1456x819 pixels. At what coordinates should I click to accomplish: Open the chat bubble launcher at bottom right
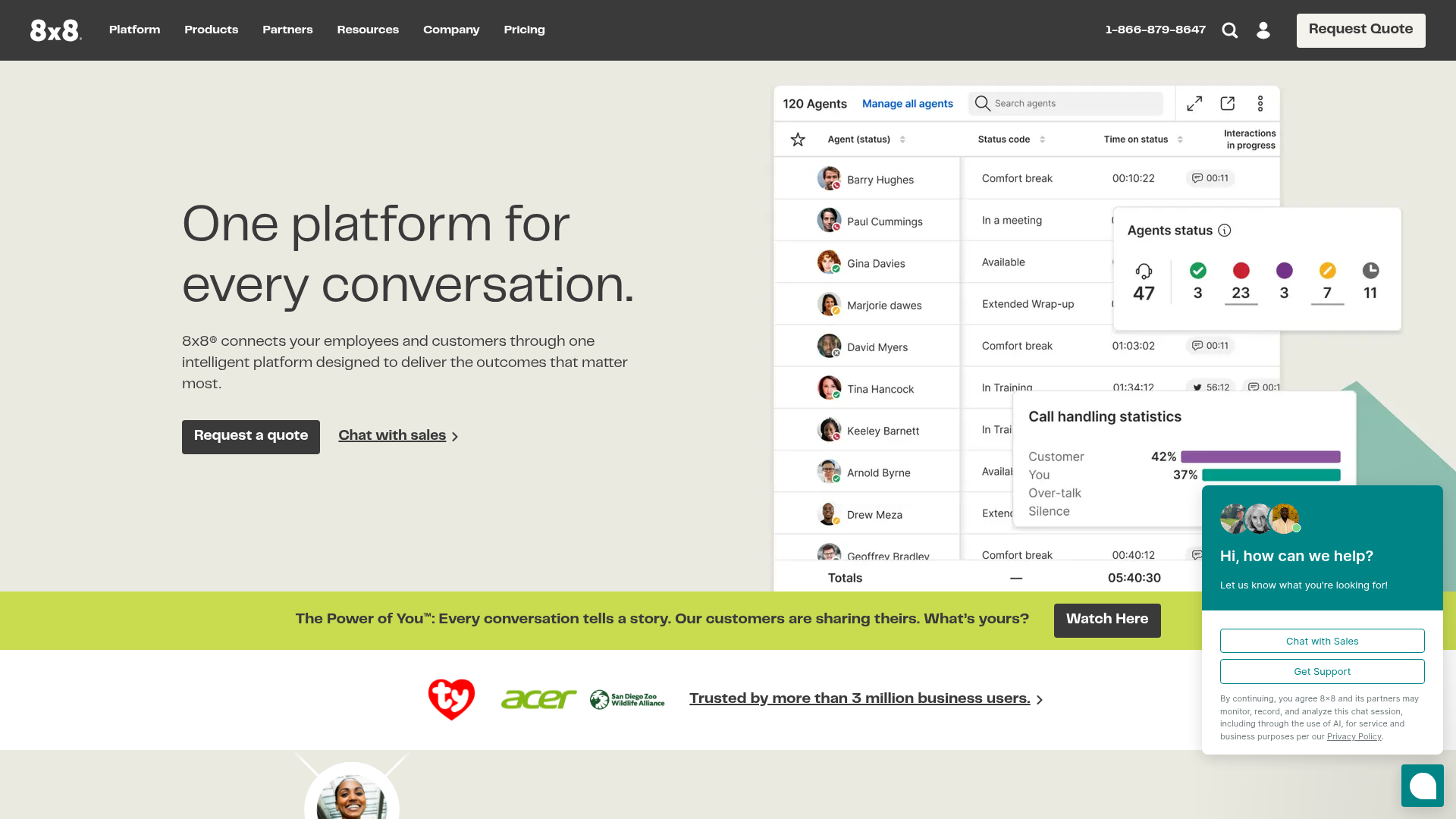[1422, 786]
